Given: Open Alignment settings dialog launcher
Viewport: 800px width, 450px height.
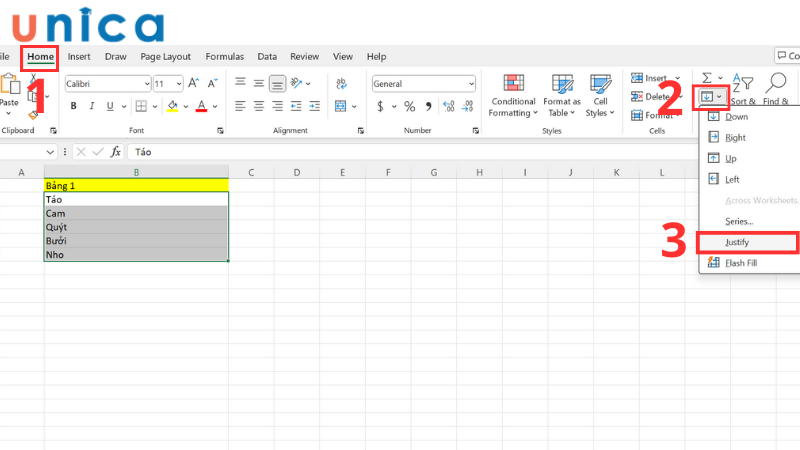Looking at the screenshot, I should click(x=361, y=131).
